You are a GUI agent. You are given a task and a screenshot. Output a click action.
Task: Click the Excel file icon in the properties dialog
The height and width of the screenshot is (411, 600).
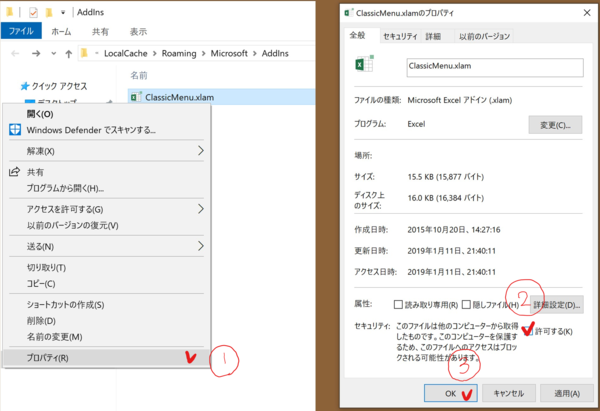[364, 64]
